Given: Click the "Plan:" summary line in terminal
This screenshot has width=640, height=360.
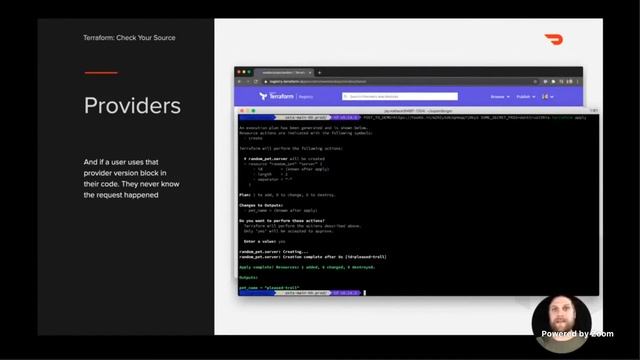Looking at the screenshot, I should (287, 195).
